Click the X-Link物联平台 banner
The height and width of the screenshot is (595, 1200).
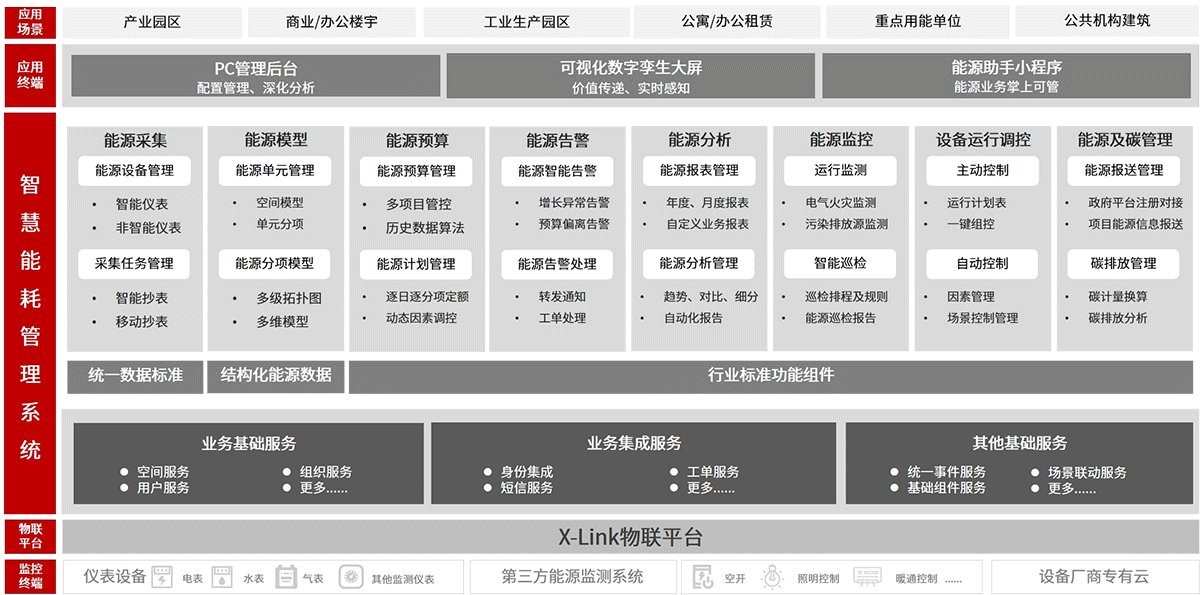pyautogui.click(x=630, y=537)
